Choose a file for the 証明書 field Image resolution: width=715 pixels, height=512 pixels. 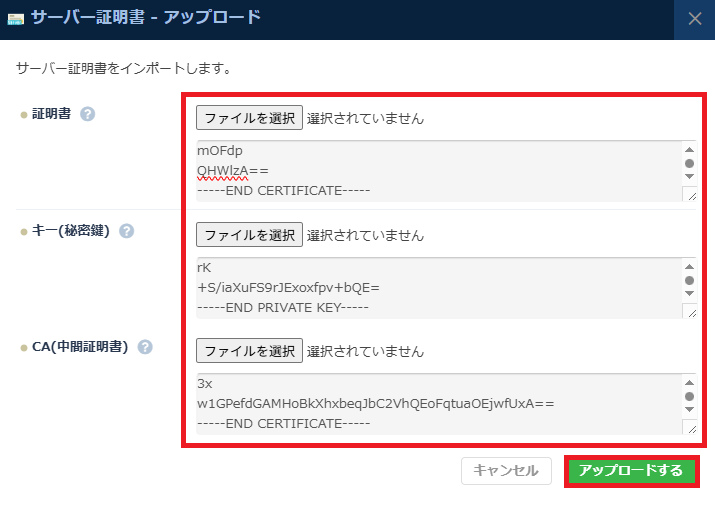pyautogui.click(x=248, y=118)
